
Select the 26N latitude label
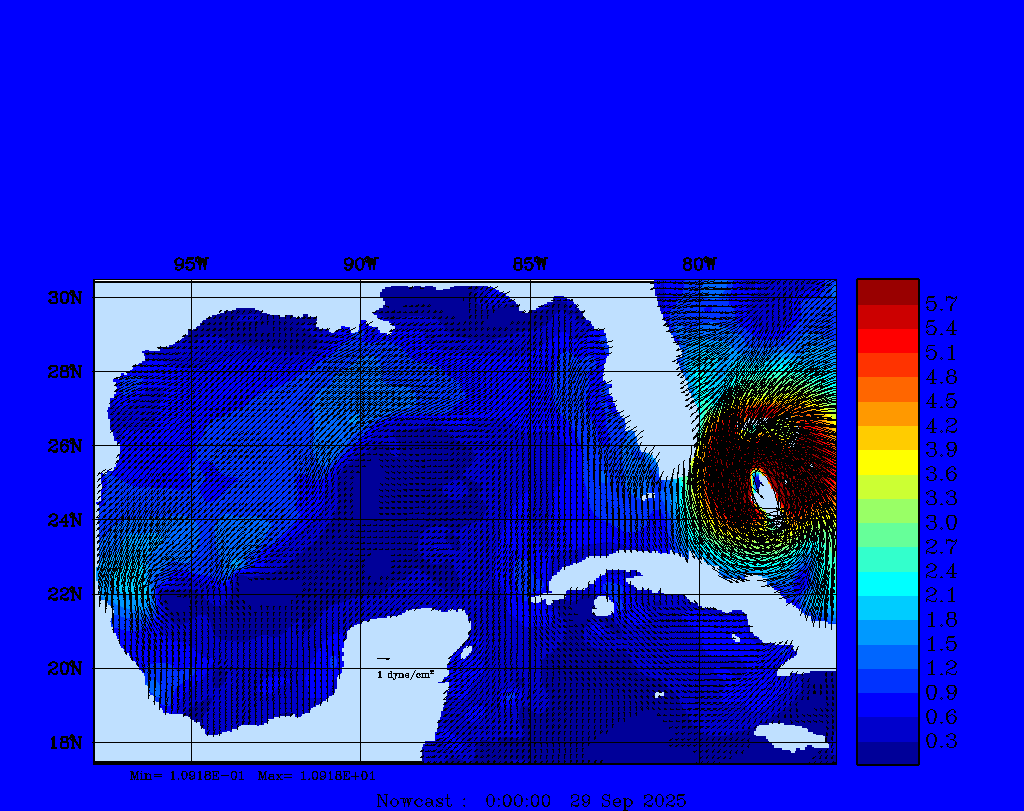[64, 446]
